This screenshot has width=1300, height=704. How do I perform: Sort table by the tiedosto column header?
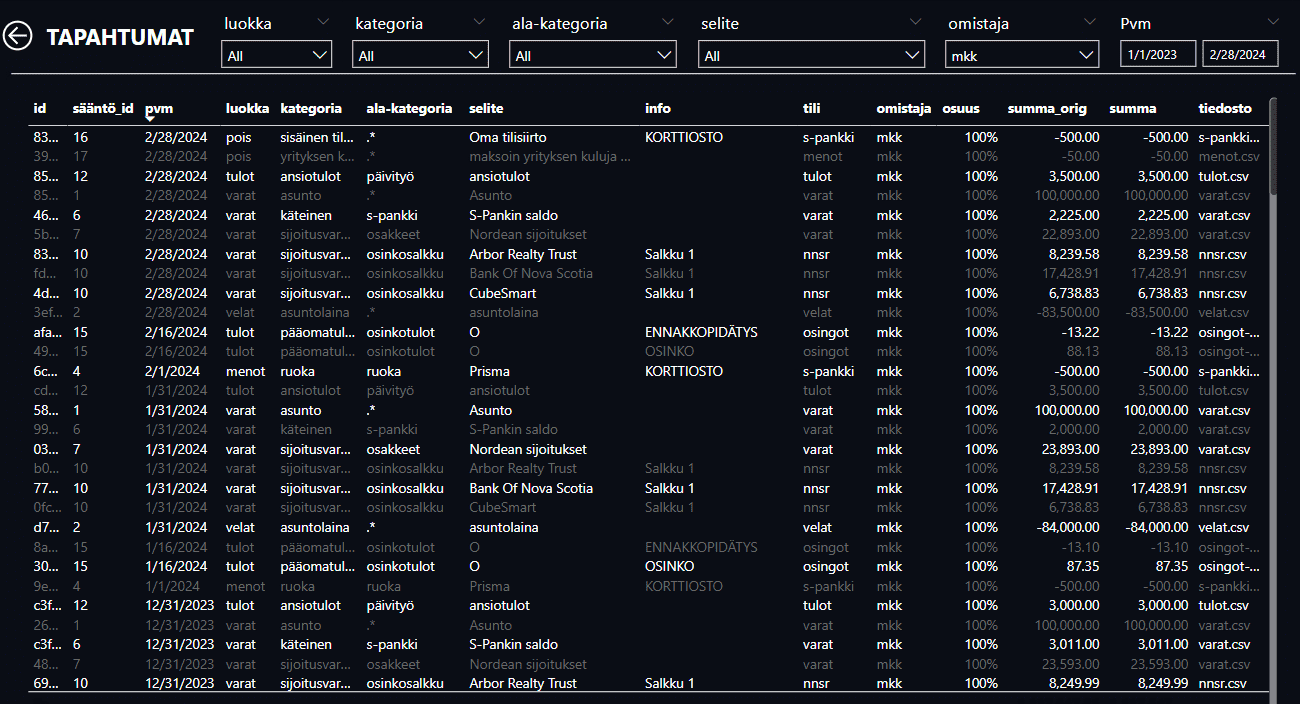(1224, 108)
